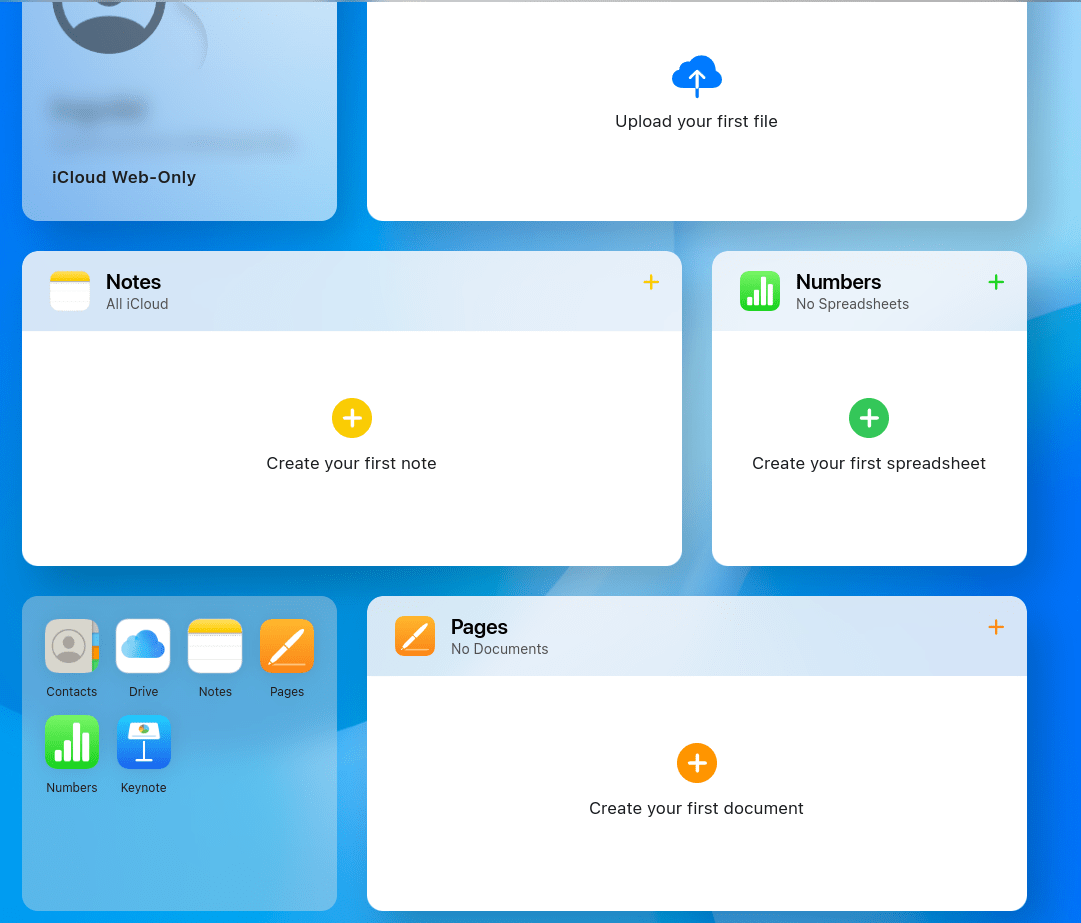
Task: Click the plus in the Pages widget header
Action: [996, 627]
